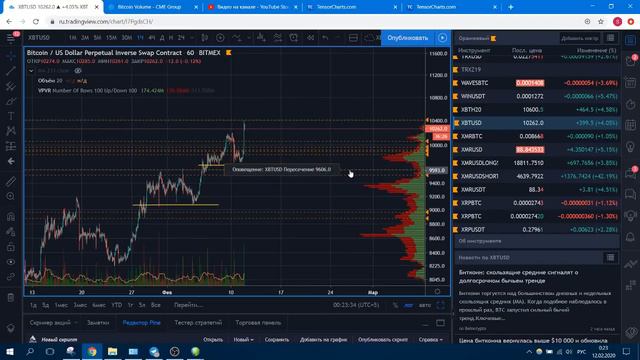Click the blue Опубликовать publish button

pos(407,38)
